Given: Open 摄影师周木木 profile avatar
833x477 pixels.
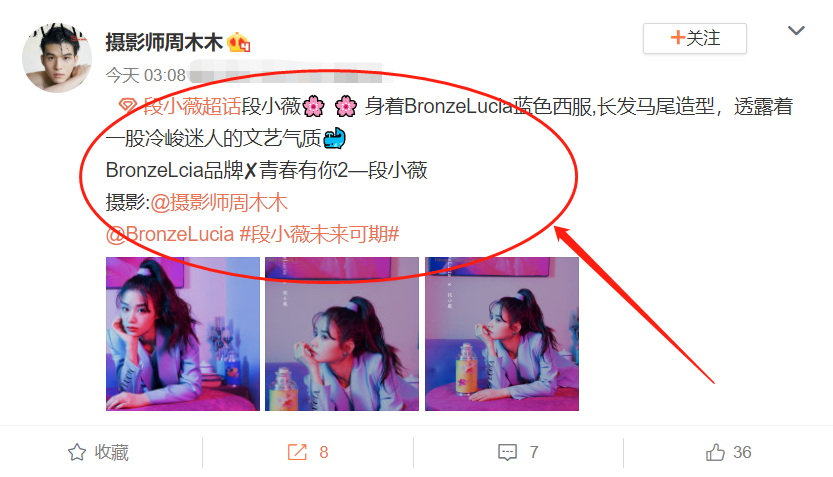Looking at the screenshot, I should point(57,58).
